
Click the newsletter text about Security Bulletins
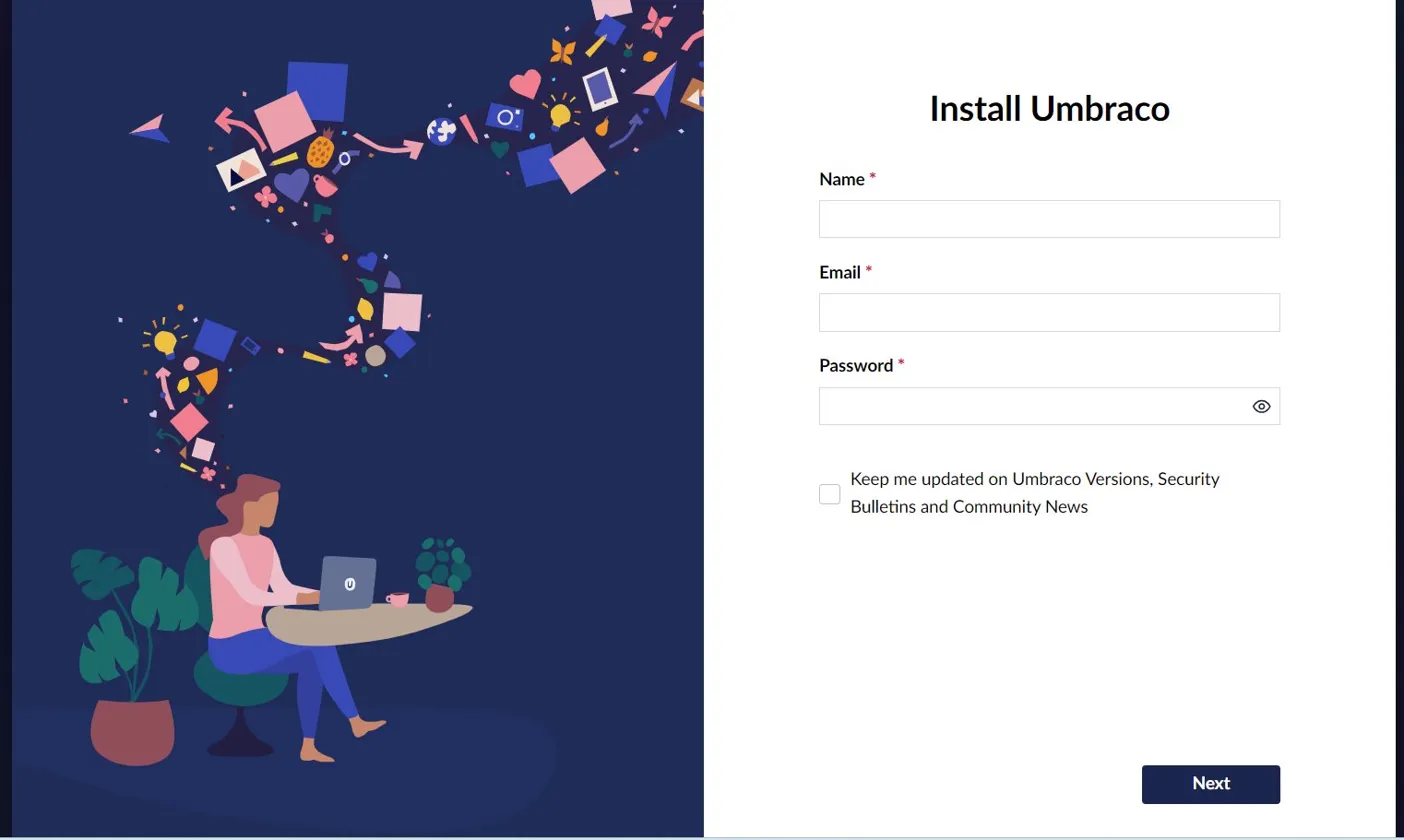tap(1035, 492)
